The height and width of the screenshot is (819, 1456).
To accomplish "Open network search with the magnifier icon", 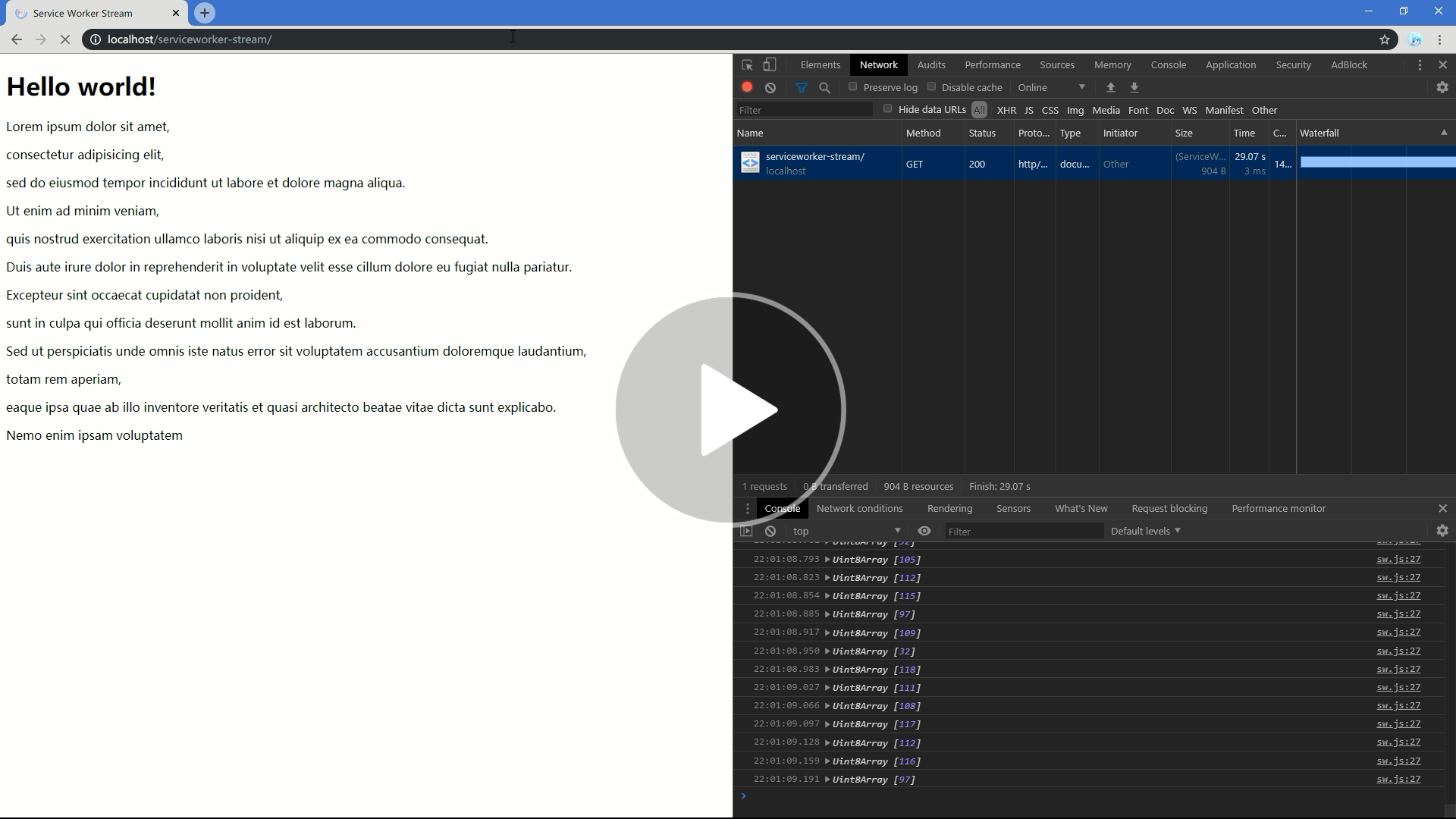I will tap(824, 88).
